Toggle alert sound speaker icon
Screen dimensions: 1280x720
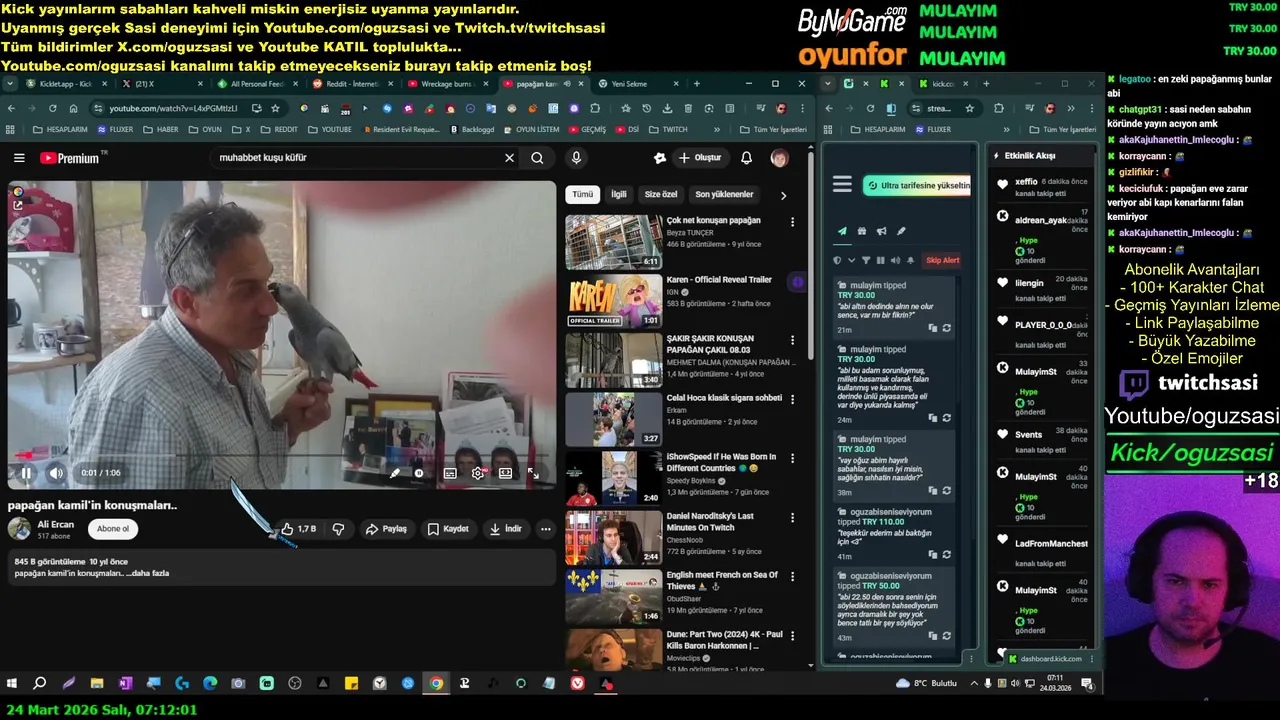[x=895, y=260]
